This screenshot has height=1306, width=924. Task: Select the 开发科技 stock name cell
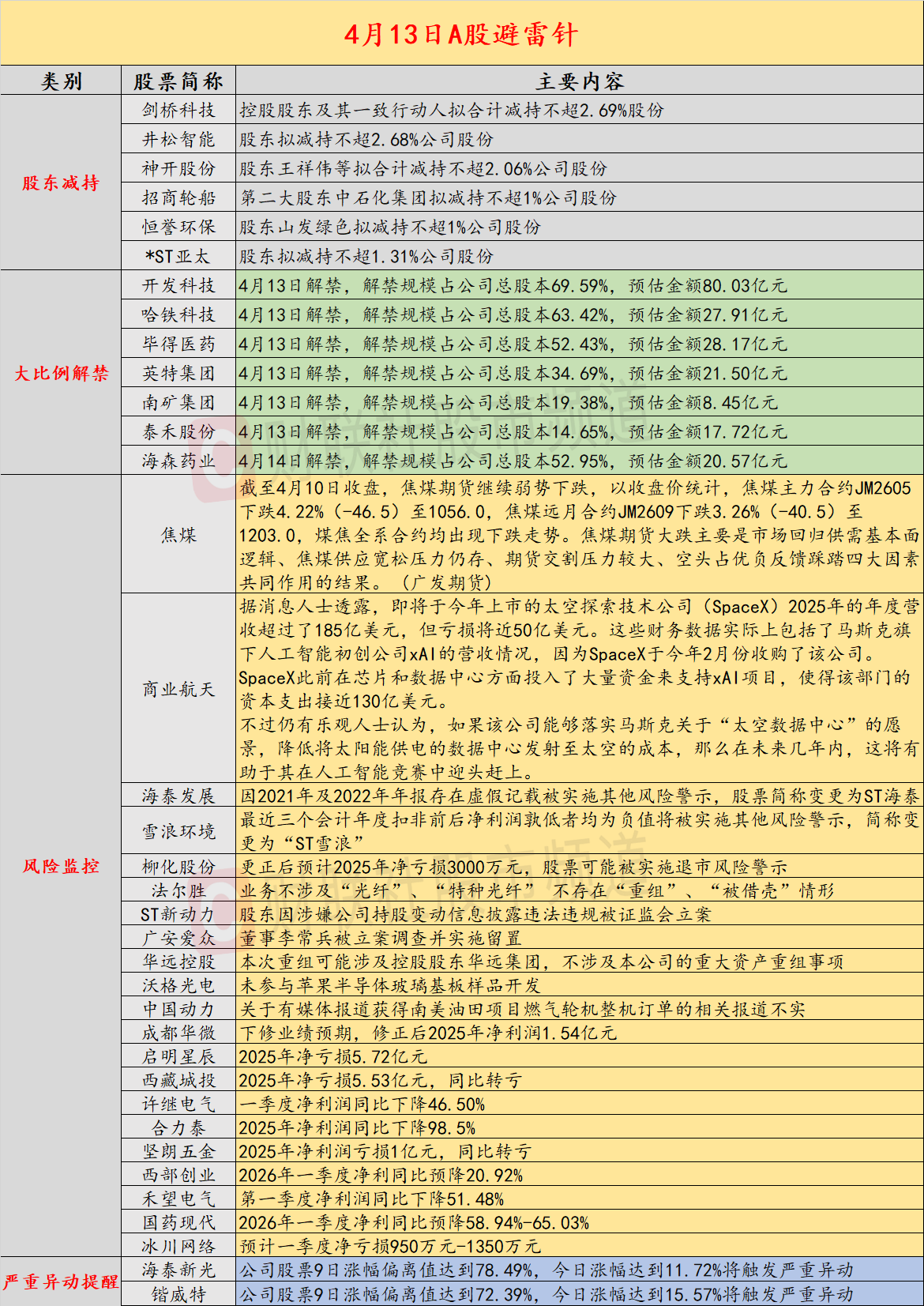point(178,285)
